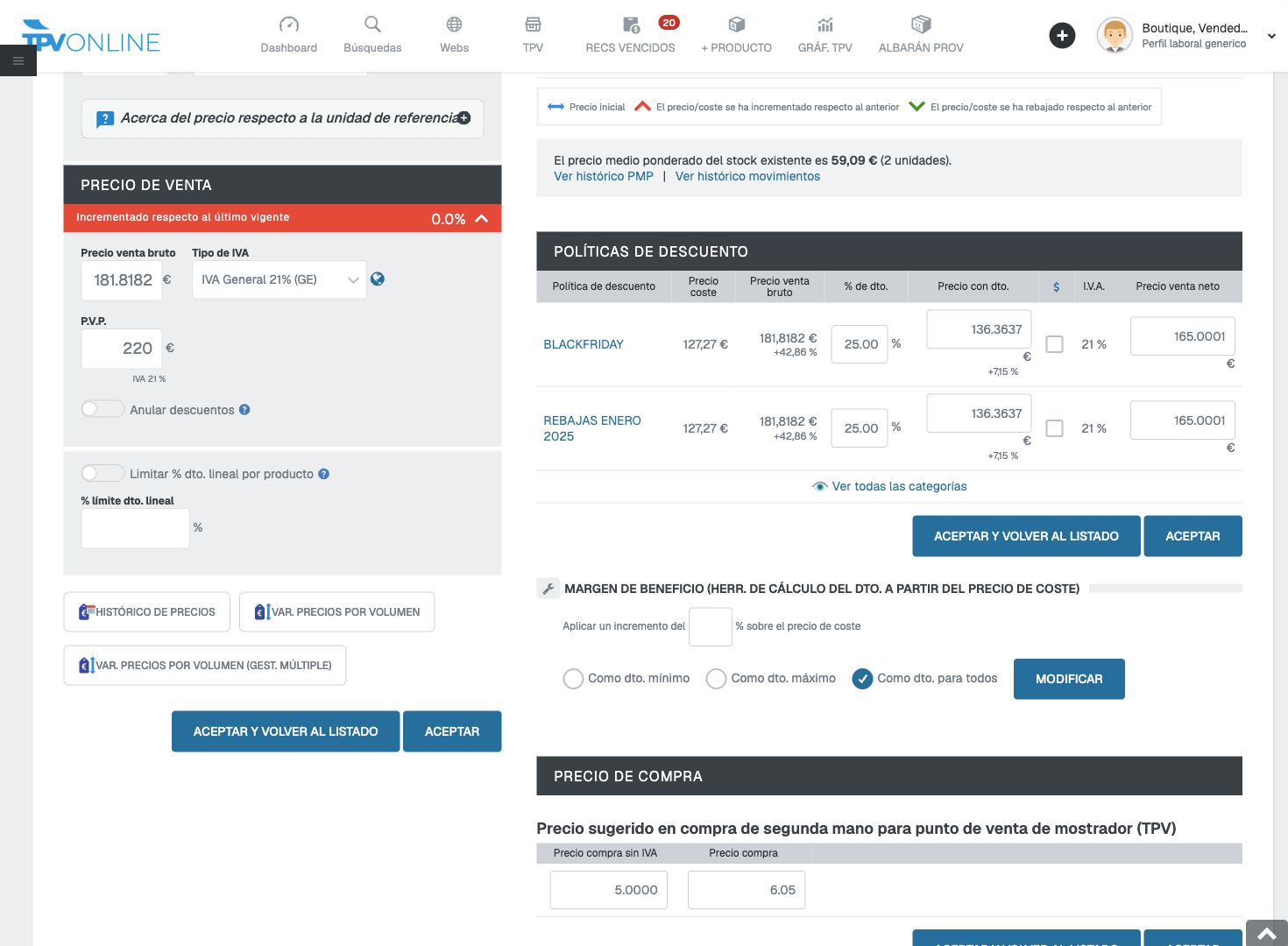
Task: Tick the BLACKFRIDAY row checkbox
Action: [1055, 344]
